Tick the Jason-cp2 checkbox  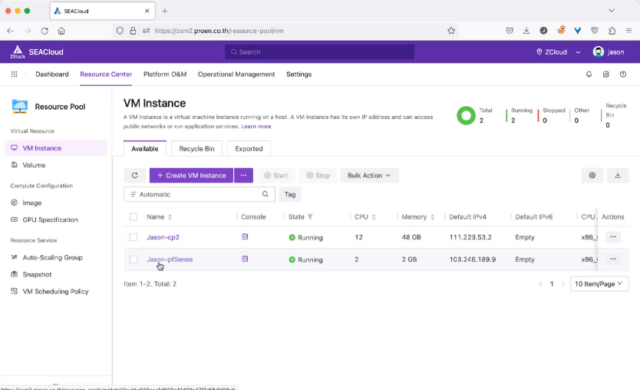[x=133, y=237]
